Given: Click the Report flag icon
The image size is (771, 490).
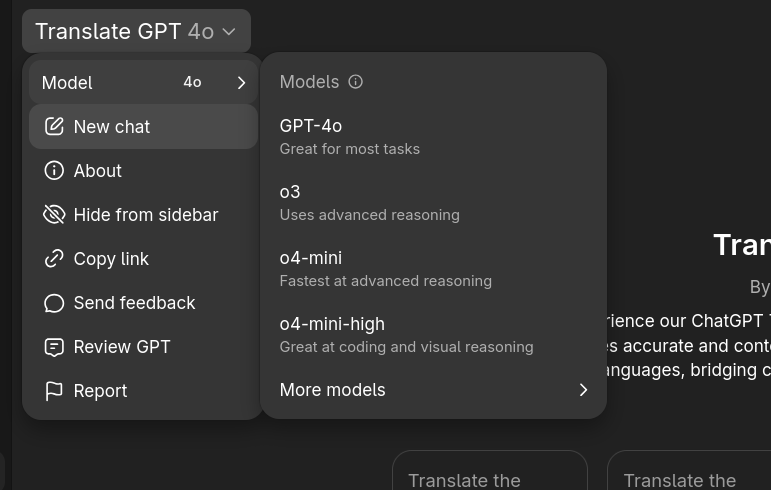Looking at the screenshot, I should (54, 391).
